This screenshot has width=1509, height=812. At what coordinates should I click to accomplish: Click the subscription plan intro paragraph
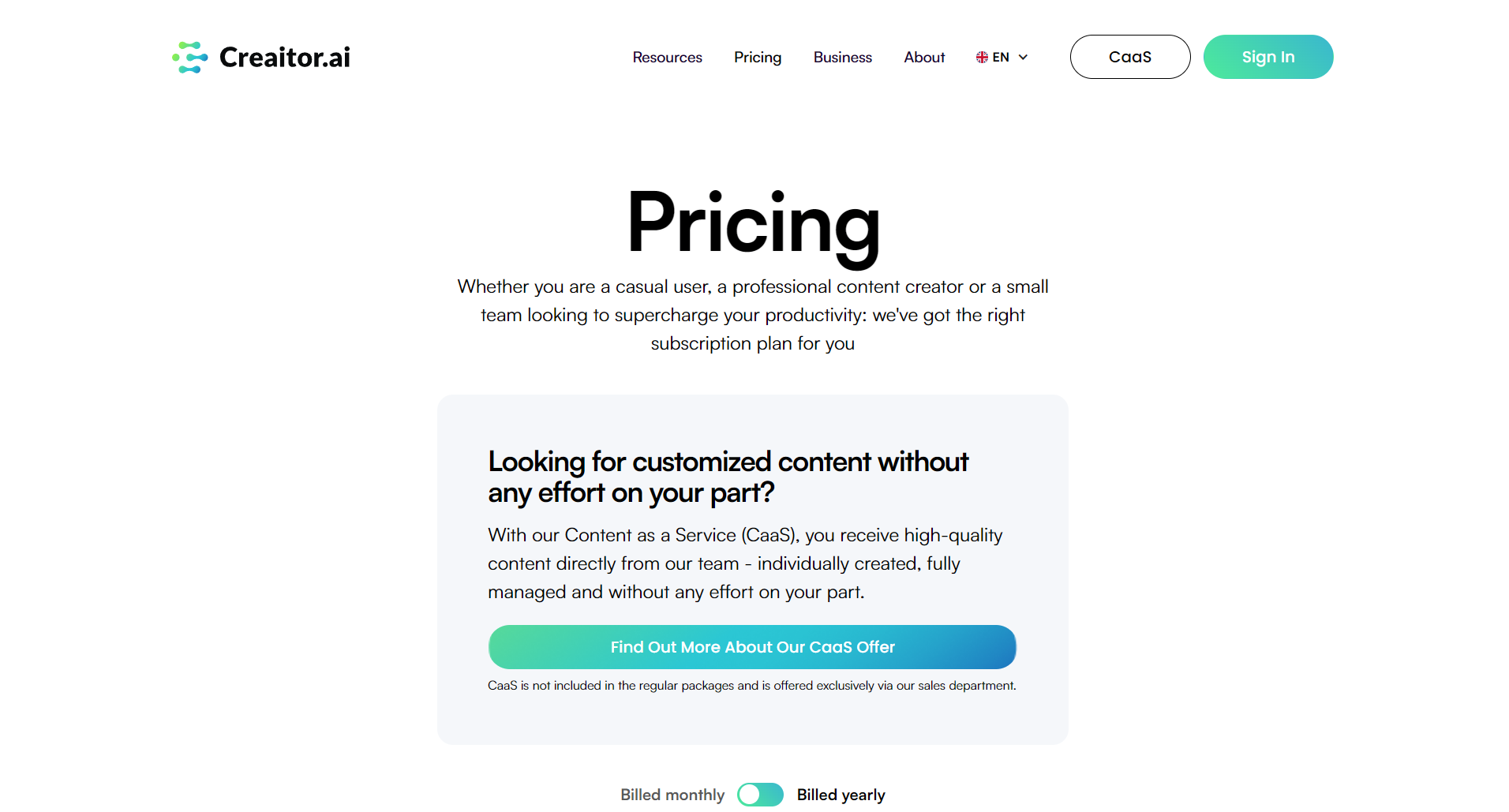(753, 315)
